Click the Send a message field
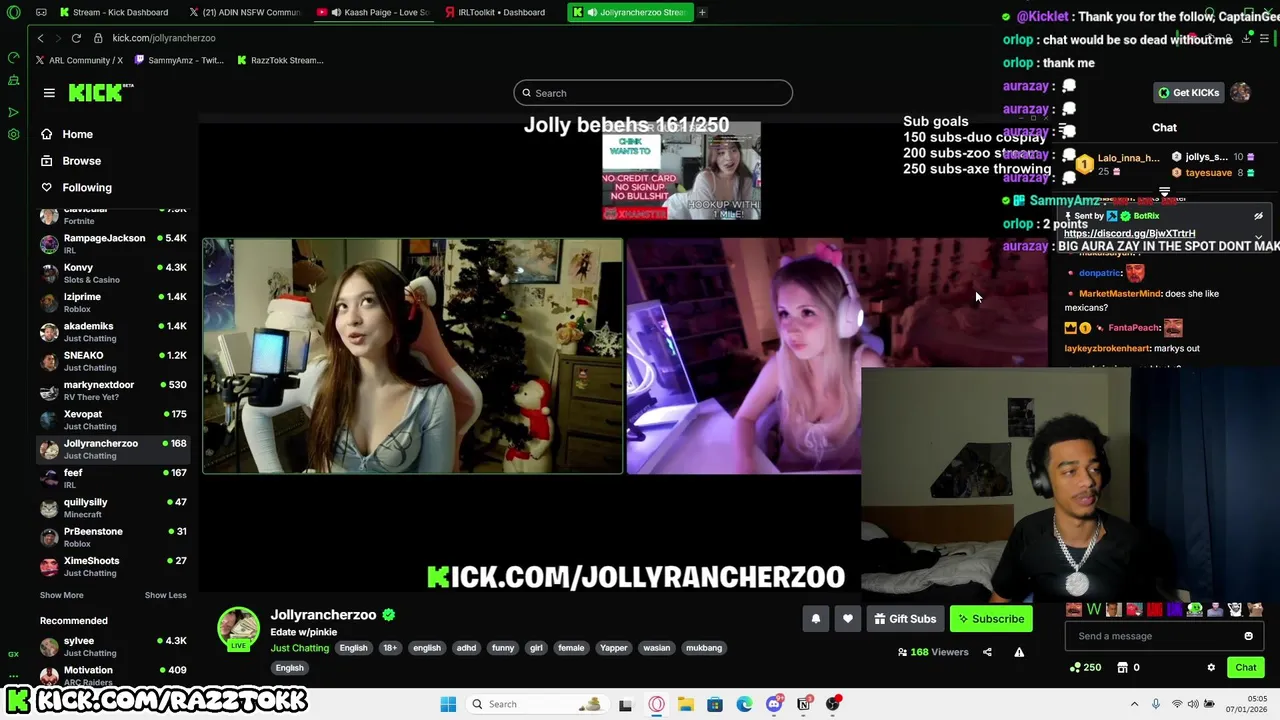This screenshot has height=720, width=1280. (x=1154, y=636)
